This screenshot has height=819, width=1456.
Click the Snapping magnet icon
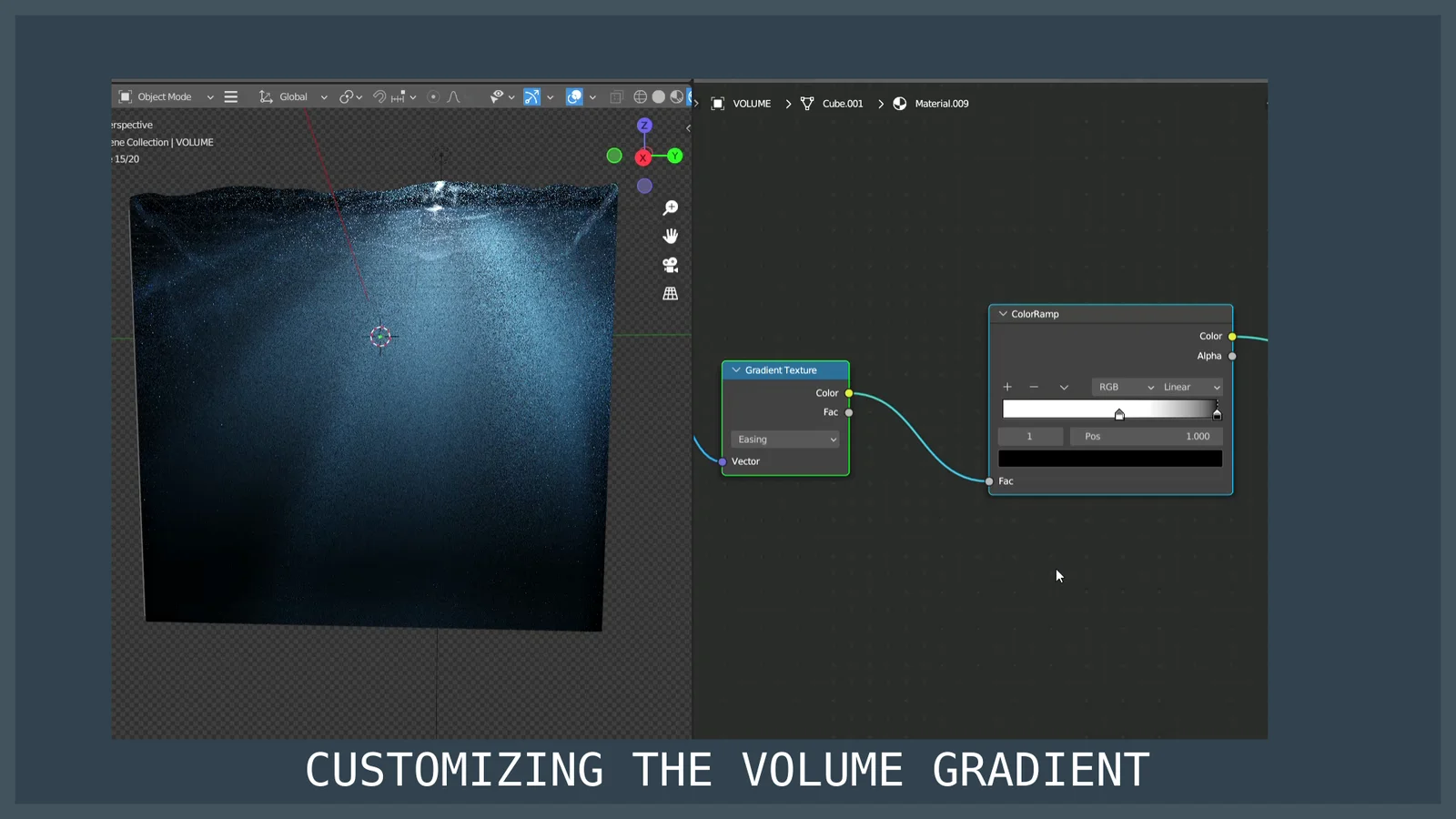(379, 96)
